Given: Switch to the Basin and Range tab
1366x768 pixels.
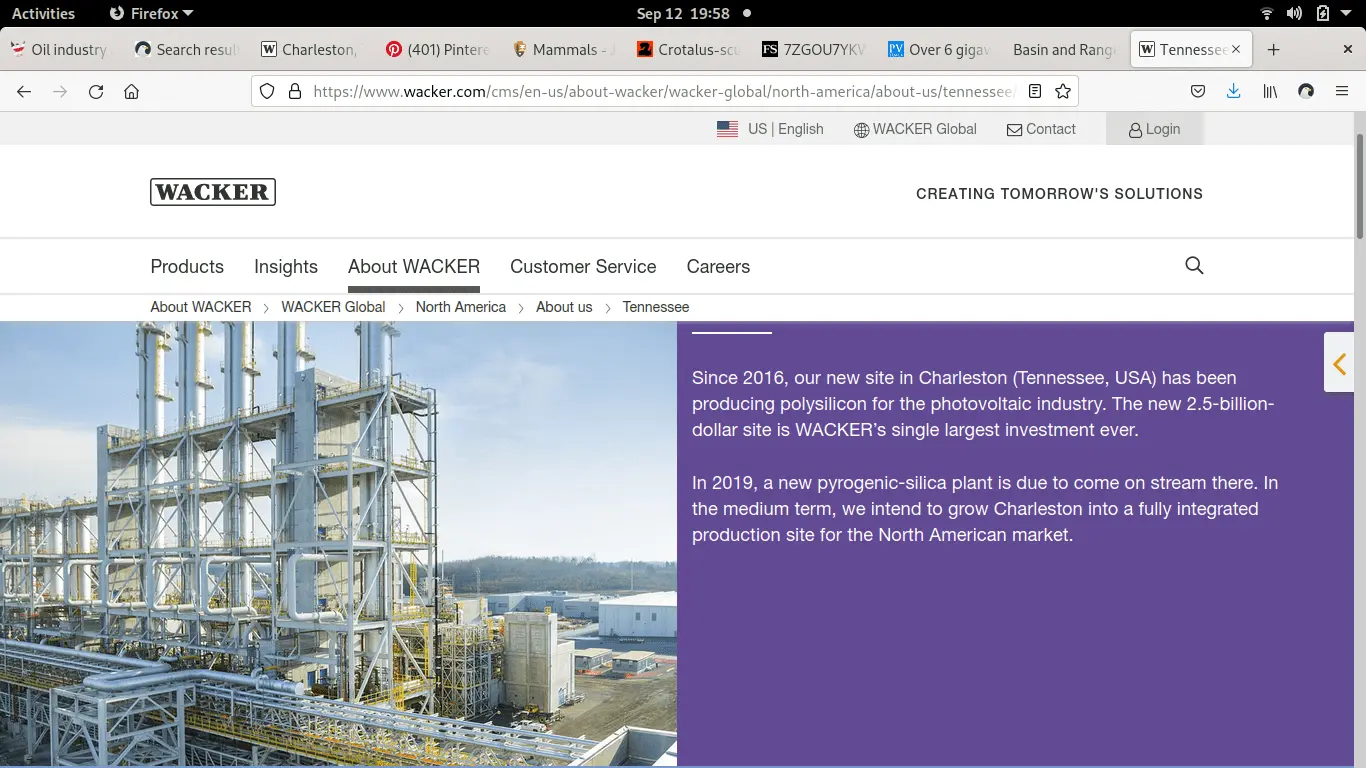Looking at the screenshot, I should [x=1063, y=49].
